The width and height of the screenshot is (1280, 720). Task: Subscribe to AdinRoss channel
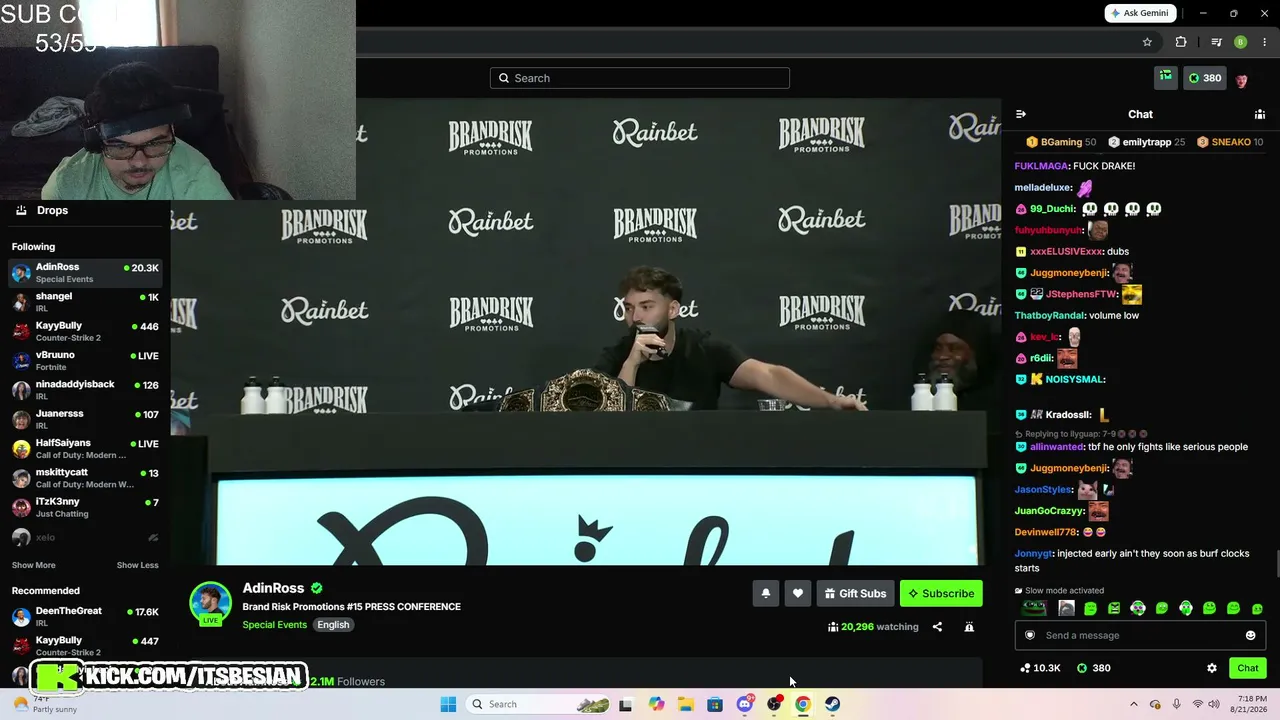pyautogui.click(x=941, y=593)
